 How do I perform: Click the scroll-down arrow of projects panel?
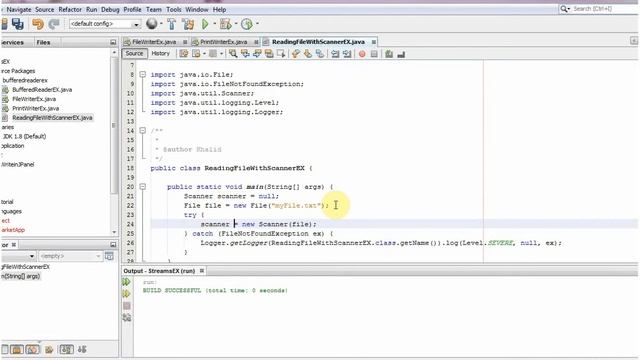pos(114,232)
